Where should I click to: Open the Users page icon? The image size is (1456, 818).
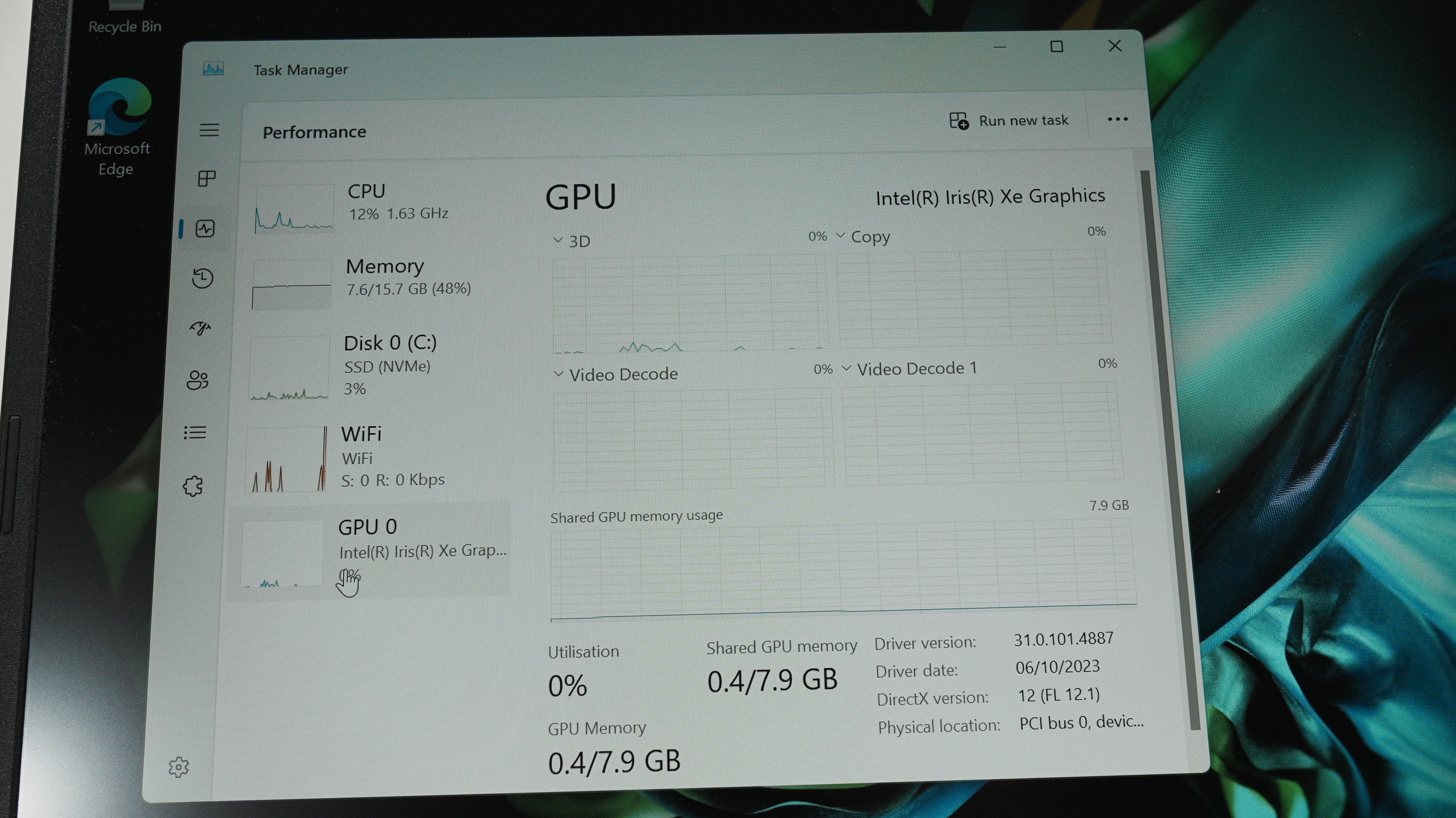pos(198,380)
